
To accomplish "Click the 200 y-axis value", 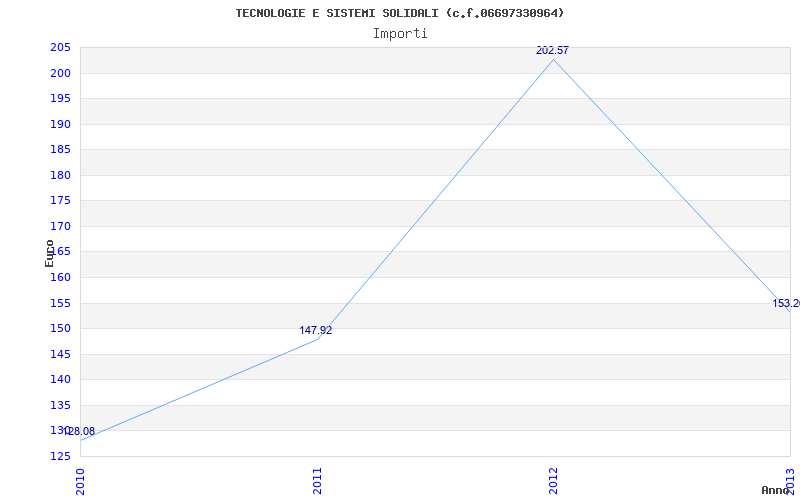I will 60,73.
